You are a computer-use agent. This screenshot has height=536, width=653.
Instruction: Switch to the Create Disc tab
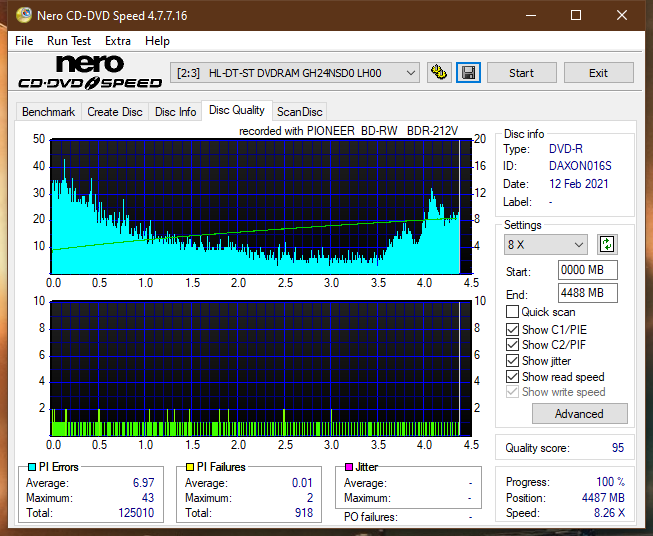click(x=115, y=112)
